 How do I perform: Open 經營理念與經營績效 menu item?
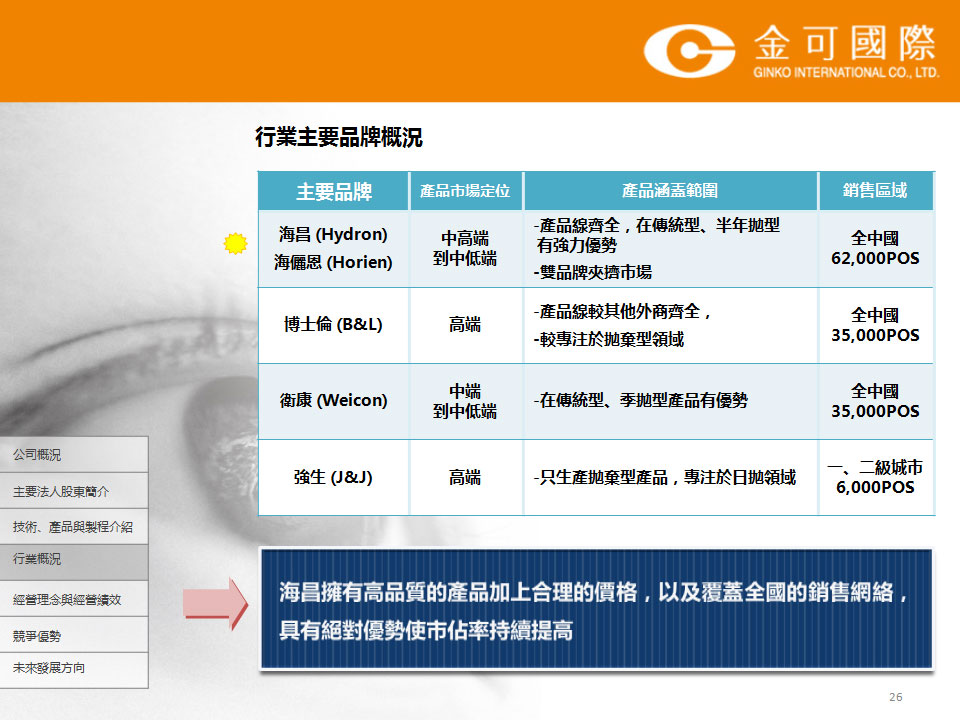[x=73, y=599]
